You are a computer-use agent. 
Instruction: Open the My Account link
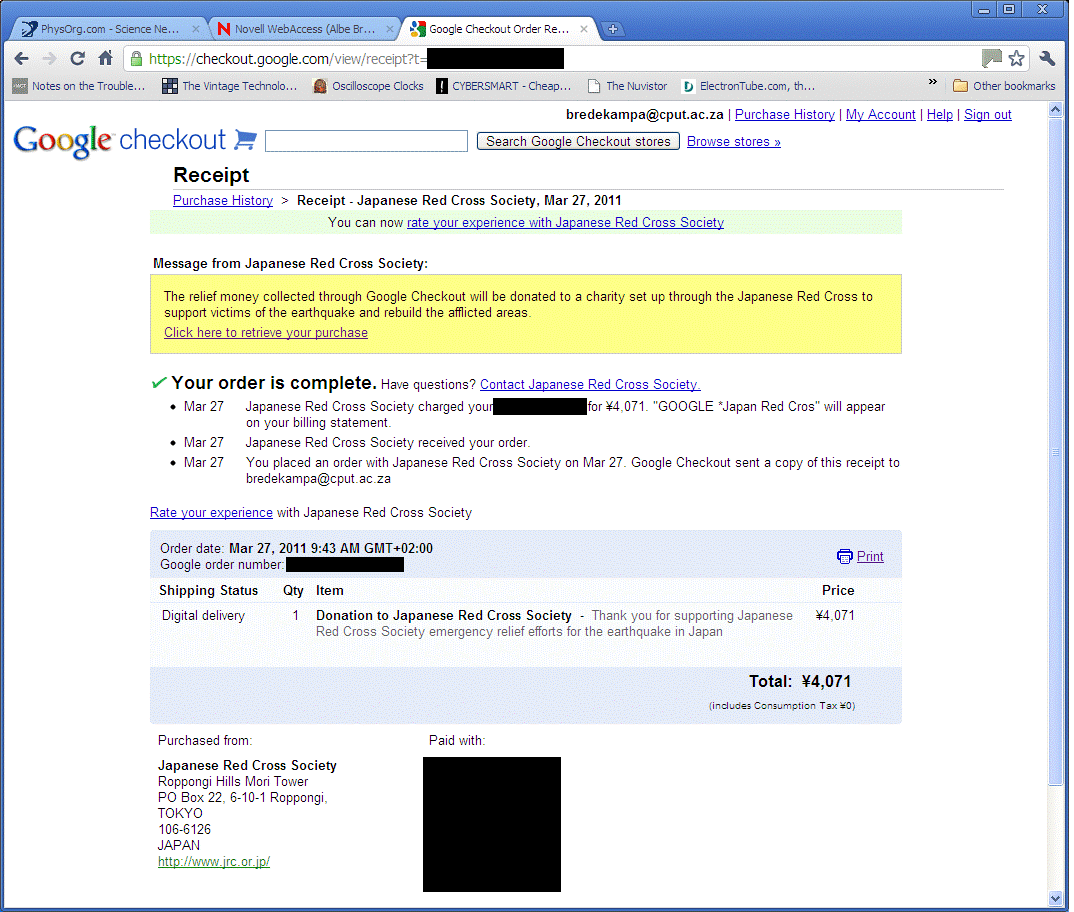[x=880, y=114]
